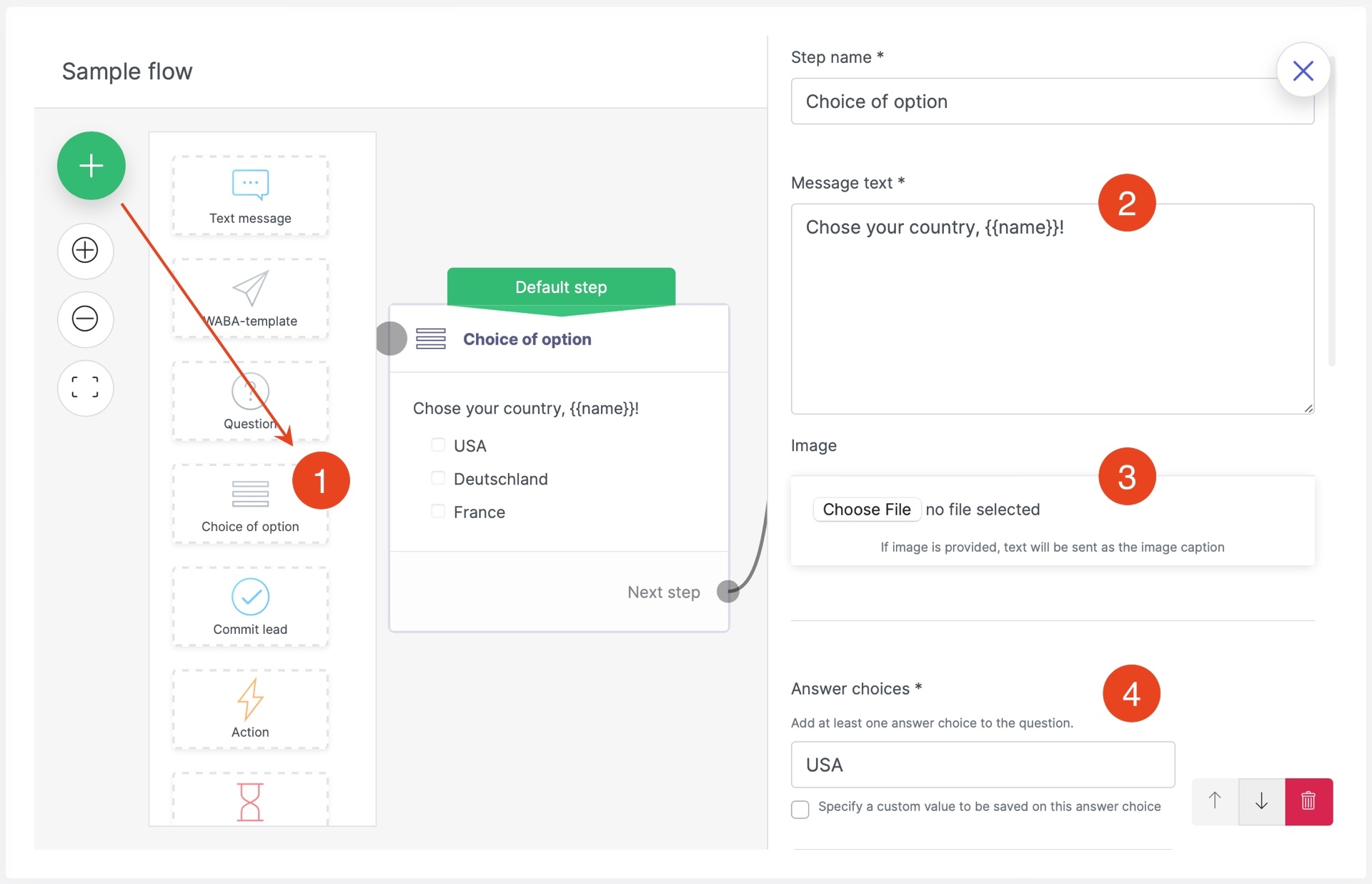
Task: Enable custom value checkbox for the answer choice
Action: coord(800,809)
